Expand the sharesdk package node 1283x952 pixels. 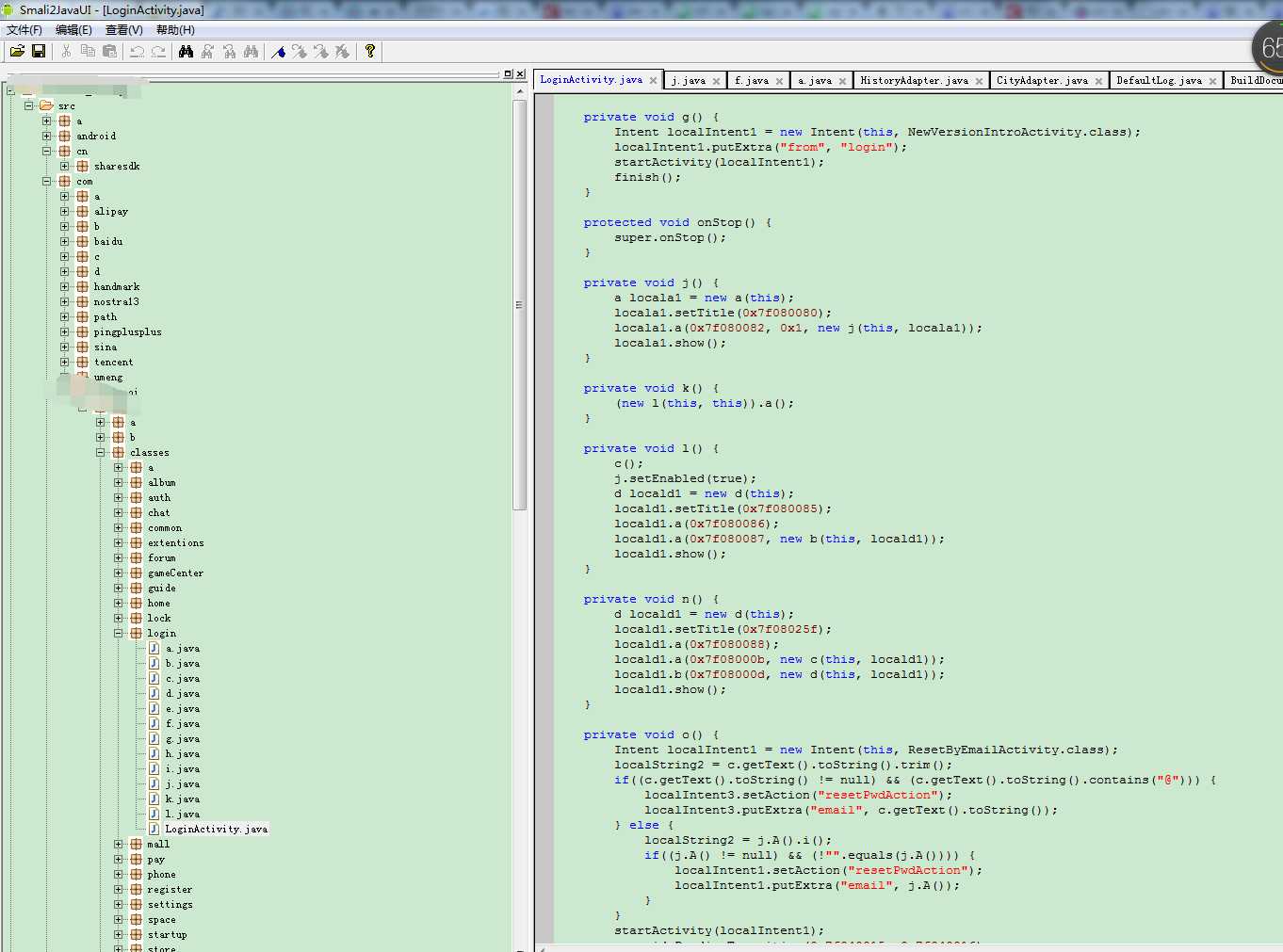pos(64,166)
